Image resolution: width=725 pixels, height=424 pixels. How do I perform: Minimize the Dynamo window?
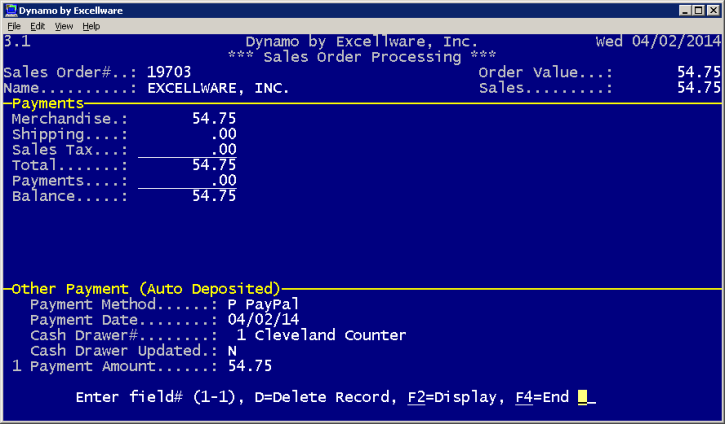(x=685, y=10)
